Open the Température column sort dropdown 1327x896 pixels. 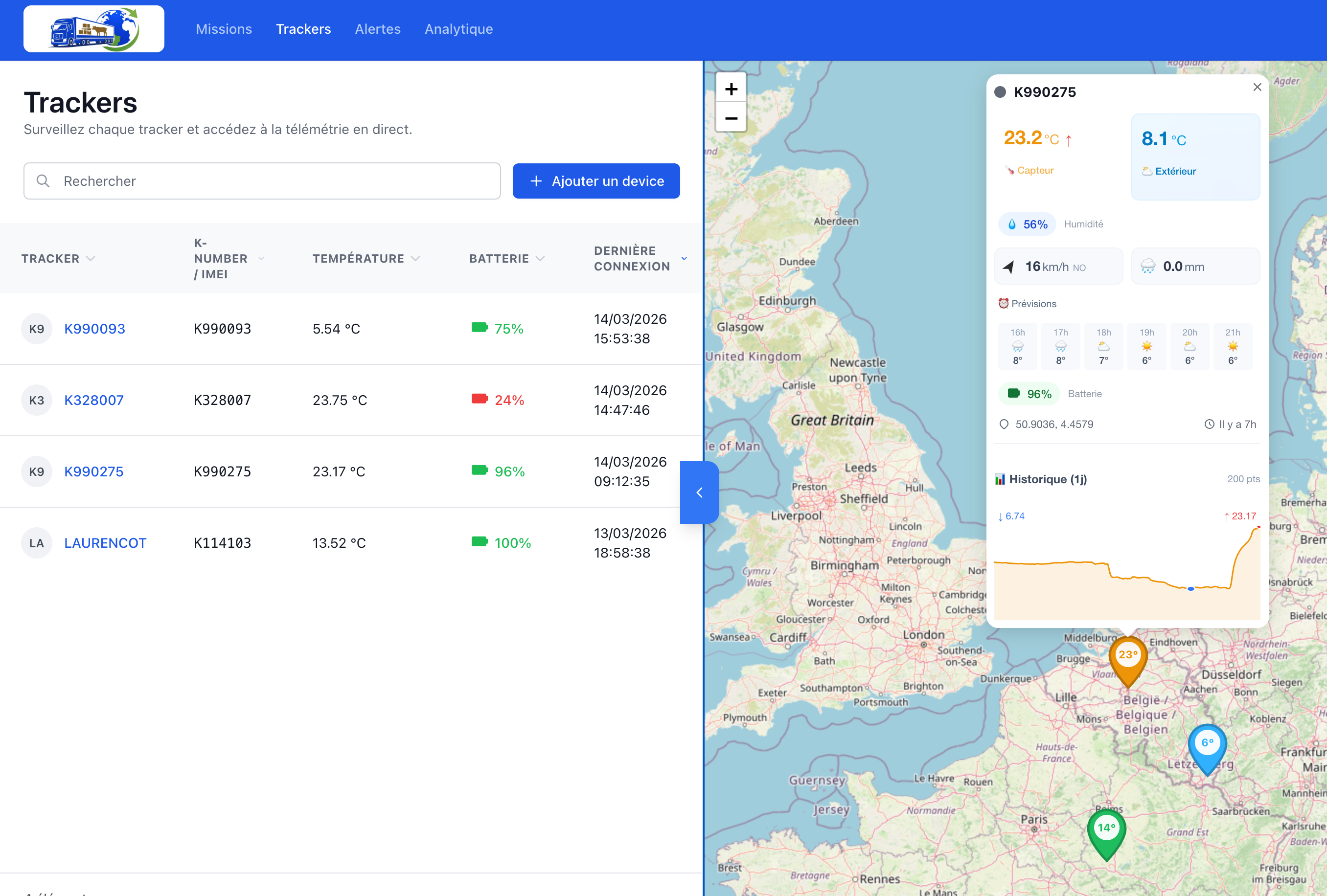tap(416, 258)
